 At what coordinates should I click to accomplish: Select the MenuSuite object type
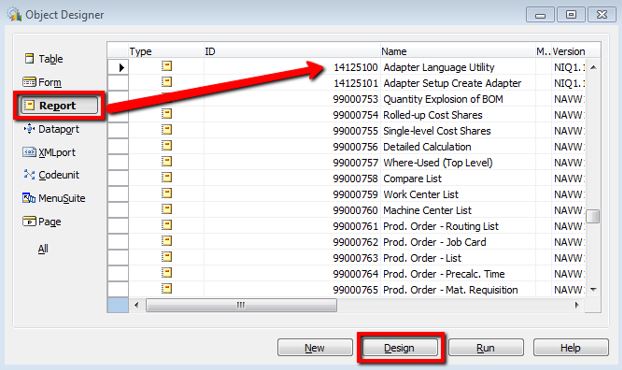[54, 198]
